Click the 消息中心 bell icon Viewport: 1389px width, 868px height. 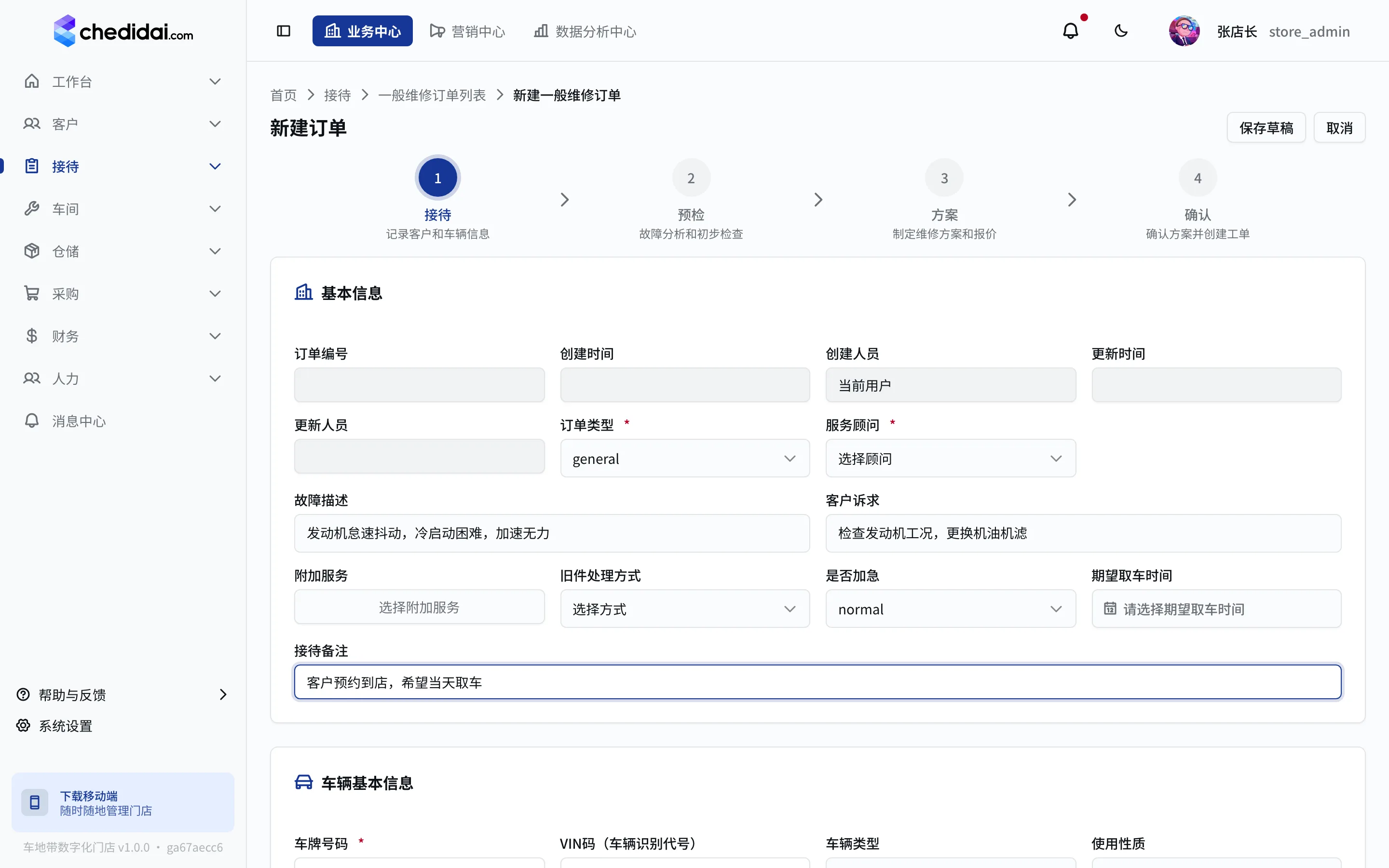[31, 421]
